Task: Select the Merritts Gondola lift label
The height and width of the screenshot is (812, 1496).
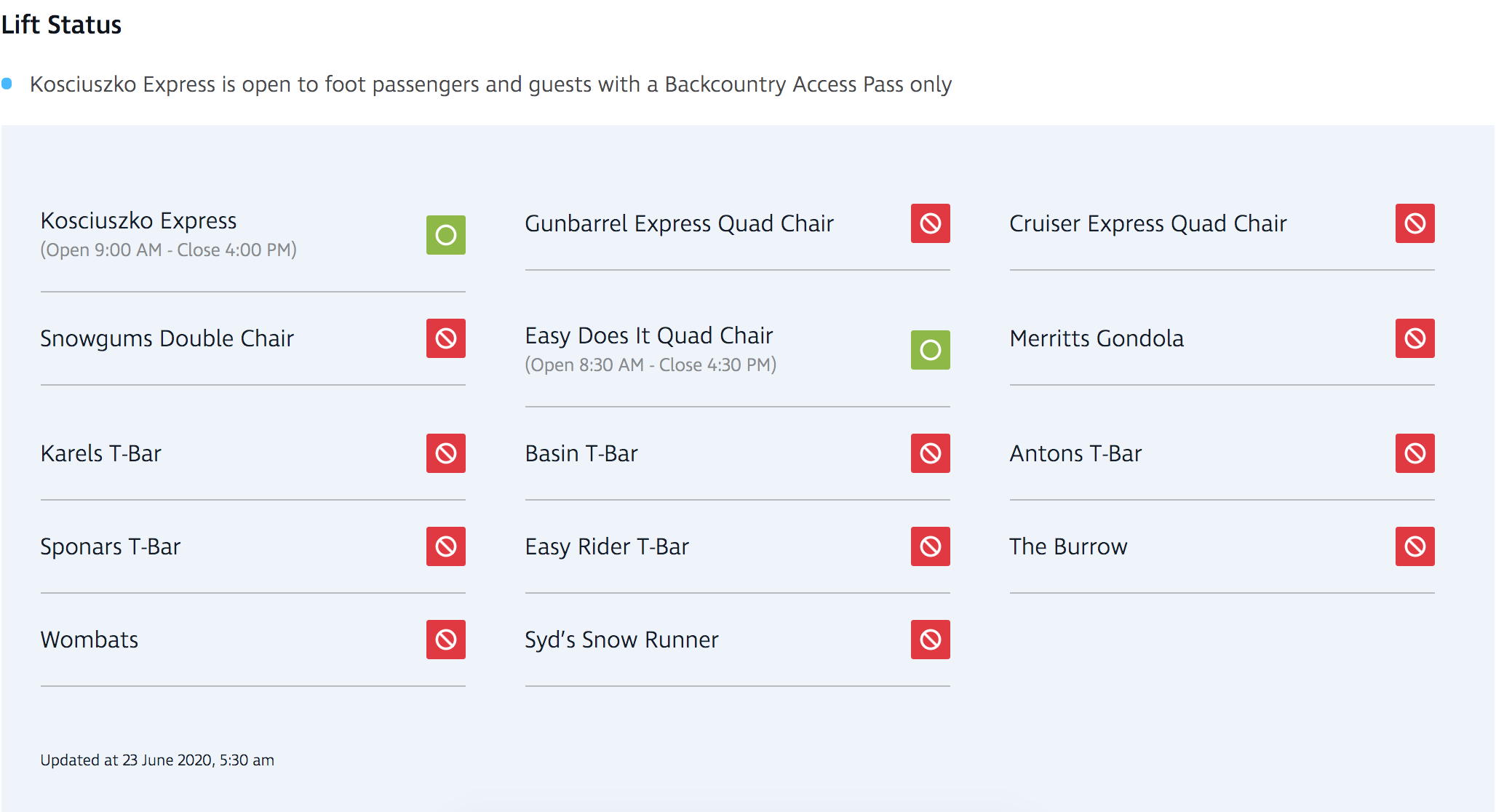Action: 1097,338
